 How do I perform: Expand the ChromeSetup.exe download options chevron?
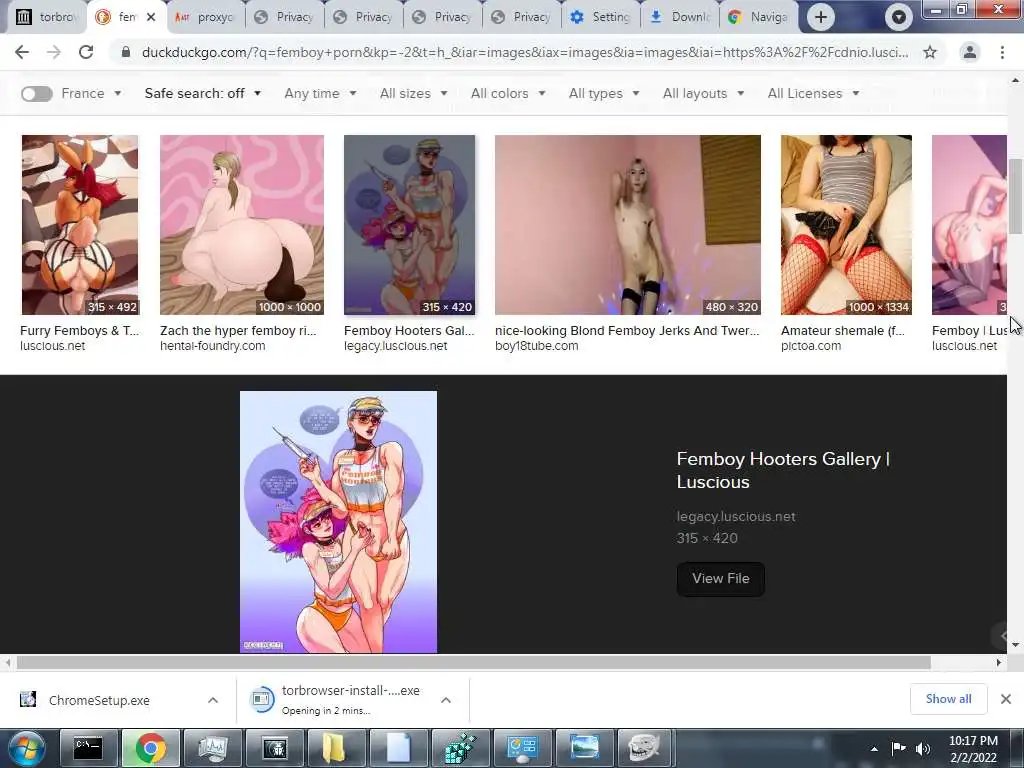pyautogui.click(x=213, y=700)
